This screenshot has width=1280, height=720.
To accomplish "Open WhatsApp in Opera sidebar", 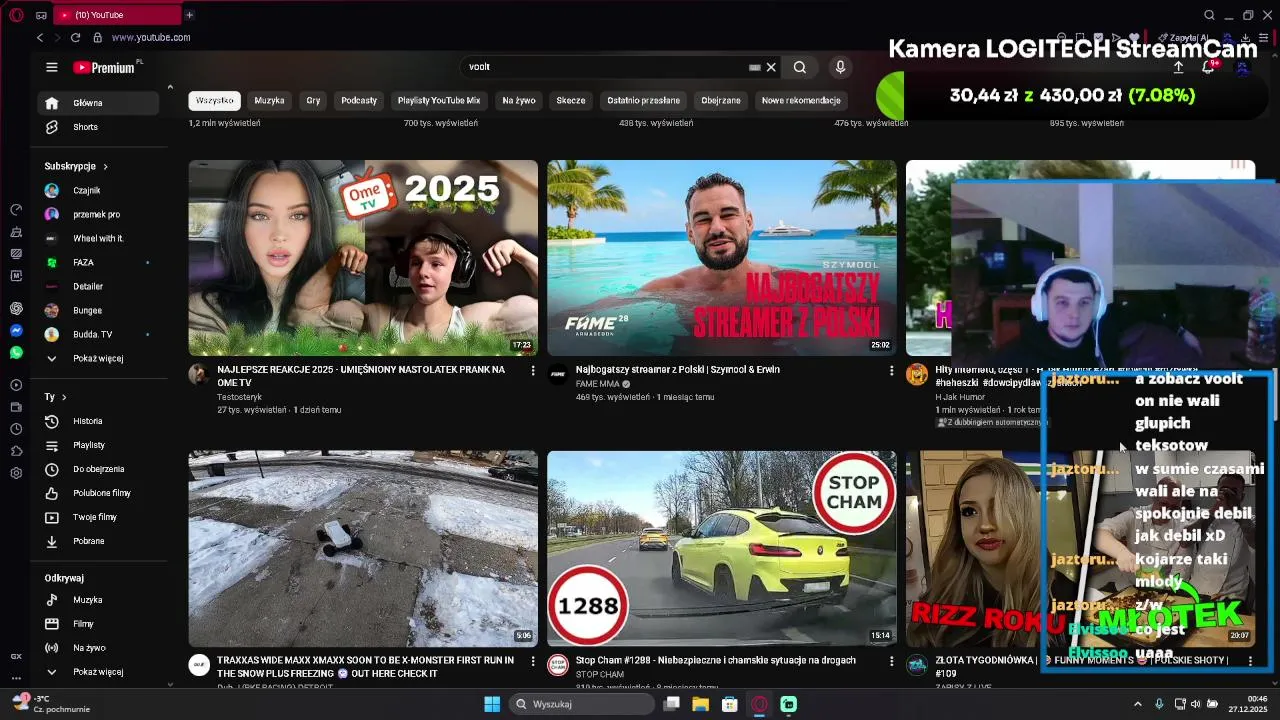I will tap(16, 353).
